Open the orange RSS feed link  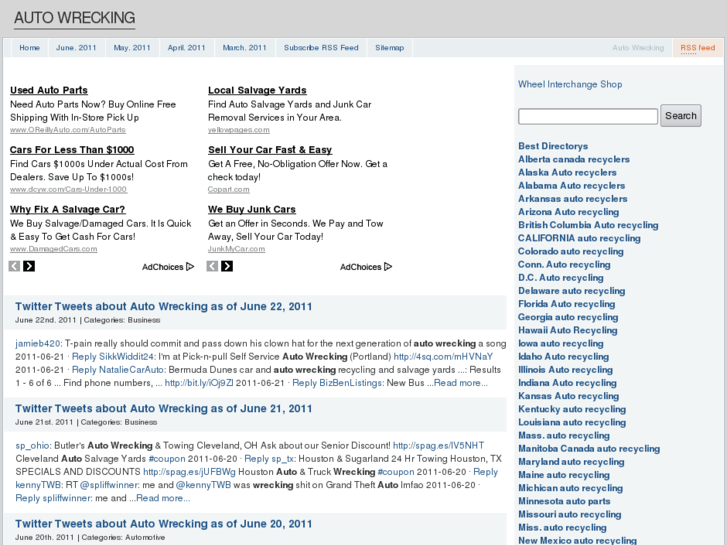click(x=698, y=48)
